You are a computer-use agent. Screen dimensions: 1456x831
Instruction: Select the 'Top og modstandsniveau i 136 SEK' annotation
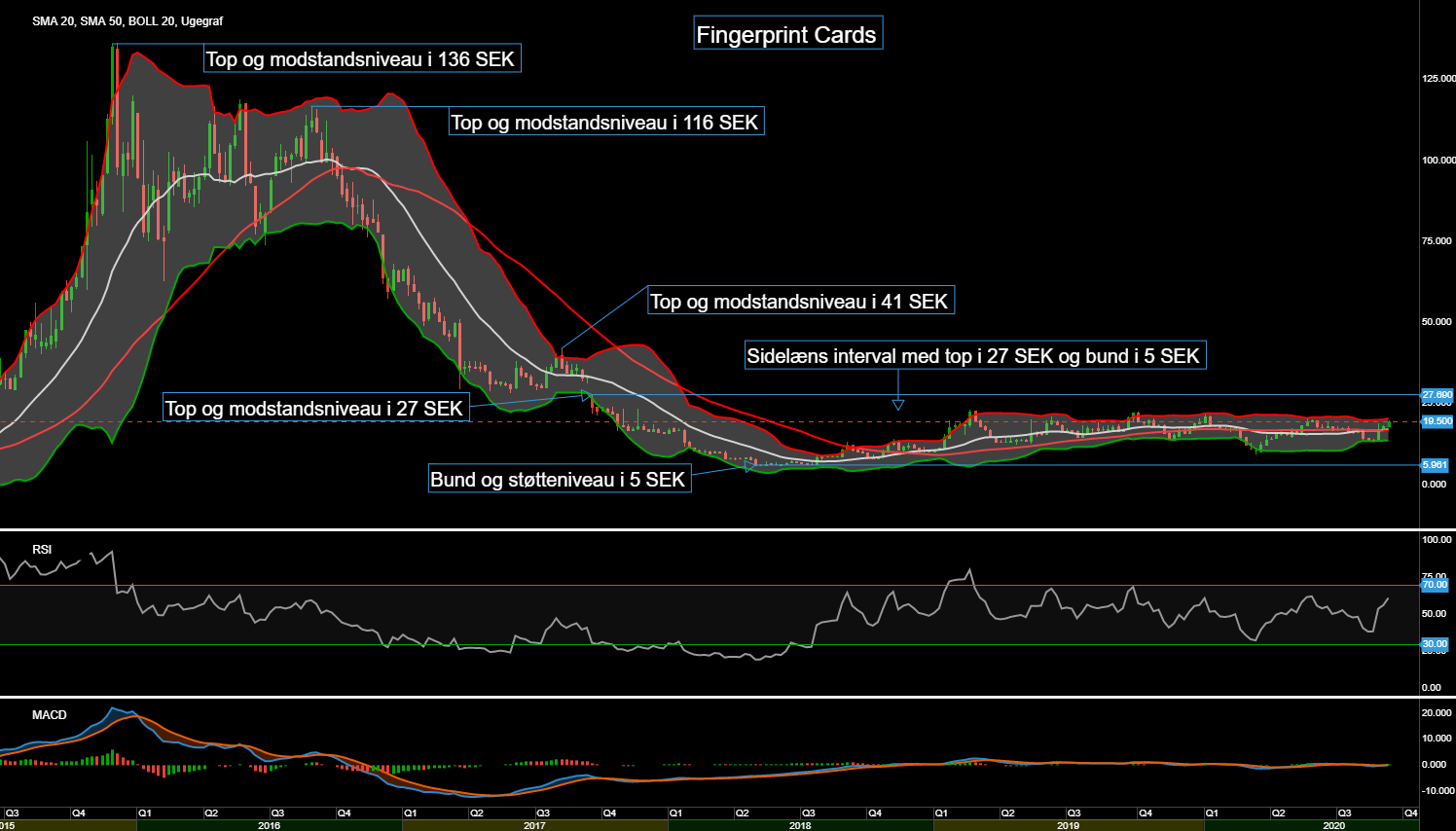click(x=362, y=58)
